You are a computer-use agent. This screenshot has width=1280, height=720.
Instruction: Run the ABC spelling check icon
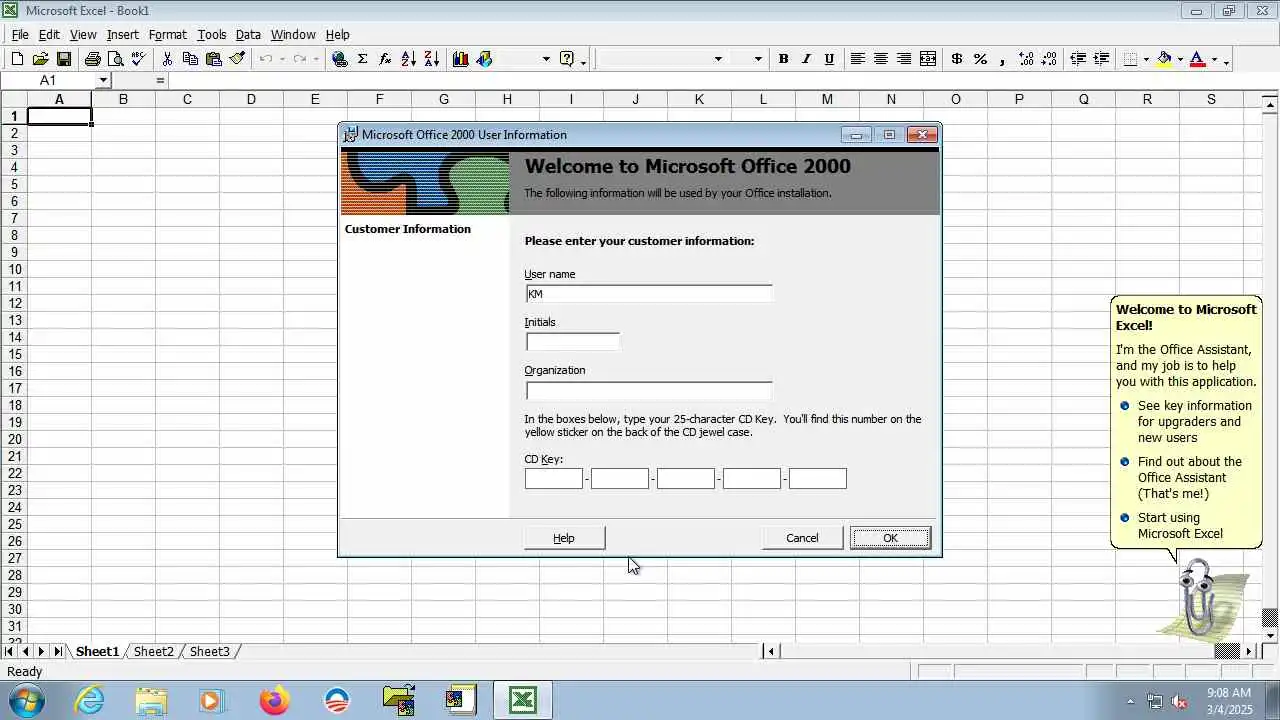click(x=139, y=59)
